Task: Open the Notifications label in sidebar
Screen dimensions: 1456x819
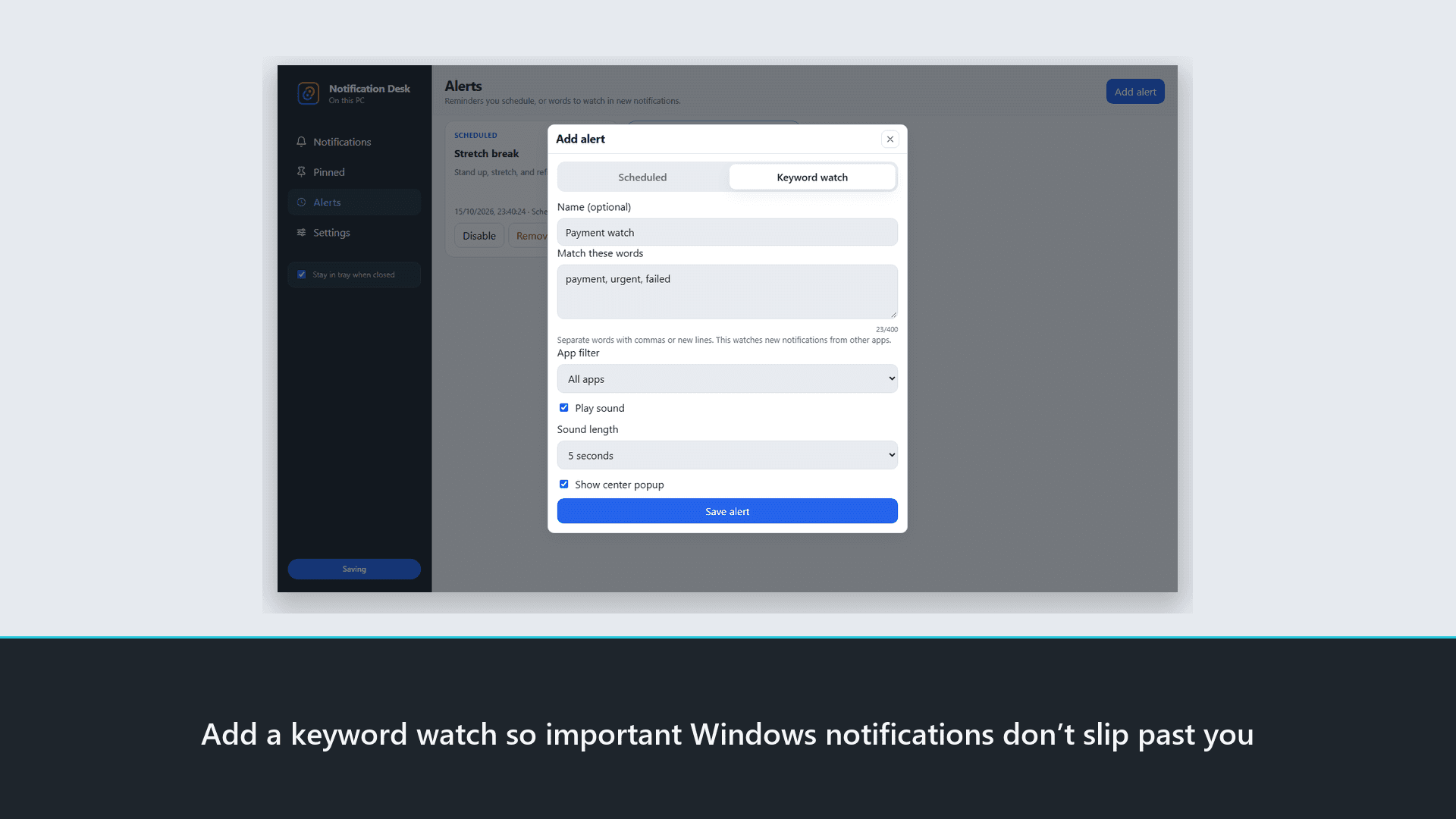Action: click(342, 142)
